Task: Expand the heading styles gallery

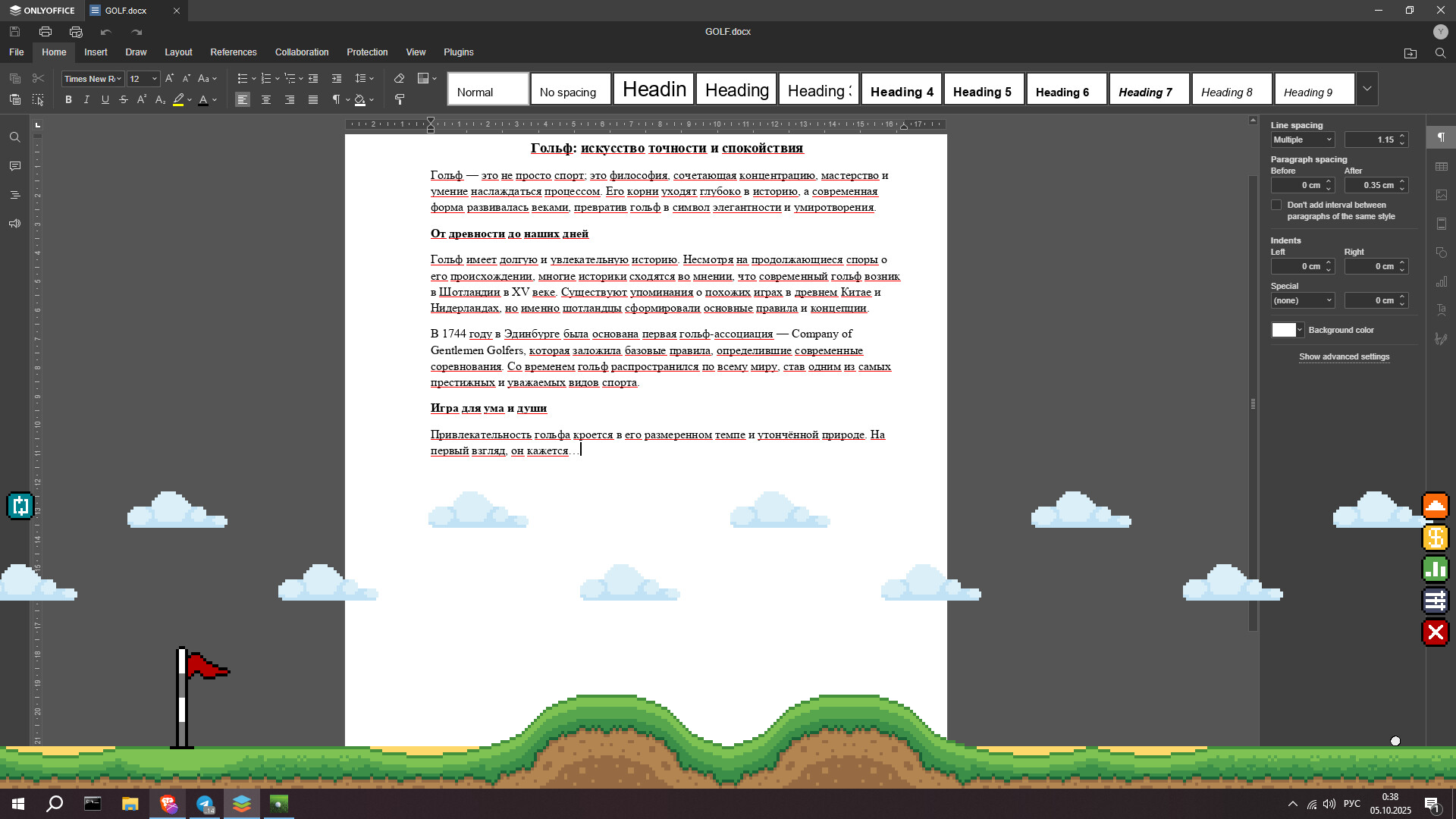Action: 1367,89
